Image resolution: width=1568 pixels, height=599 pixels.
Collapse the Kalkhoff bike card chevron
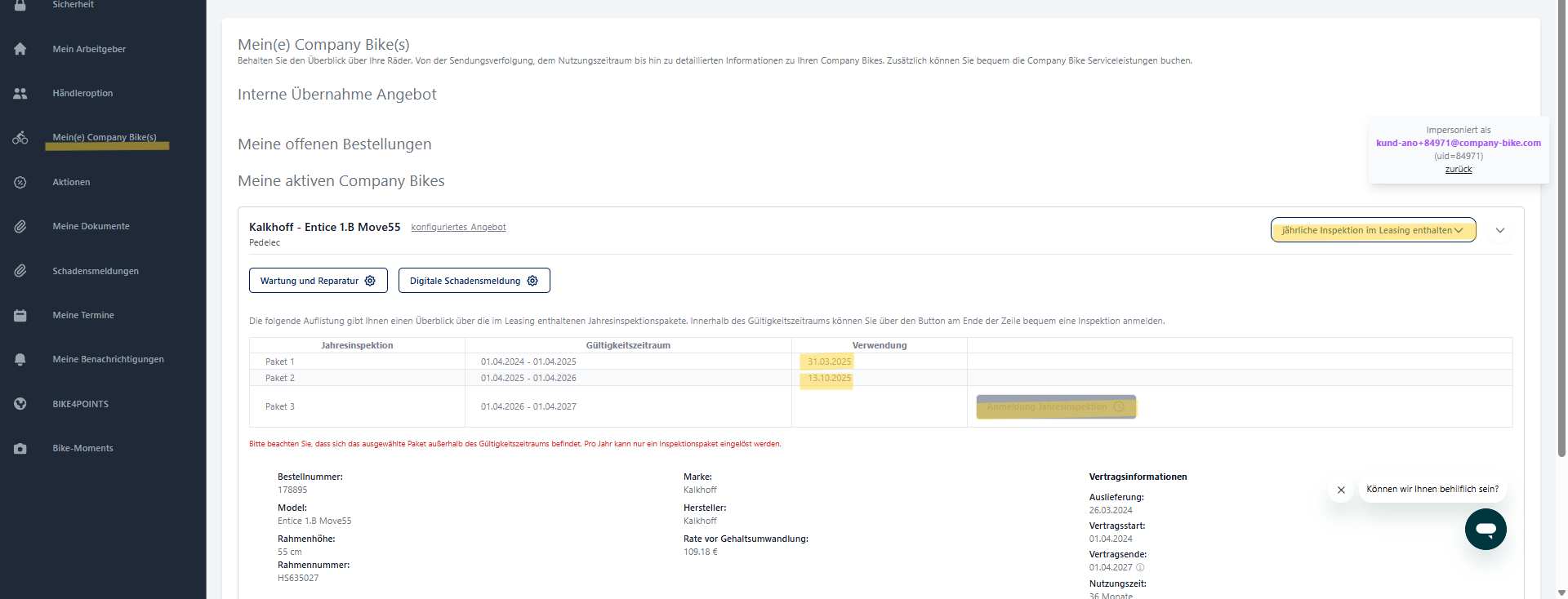1500,230
